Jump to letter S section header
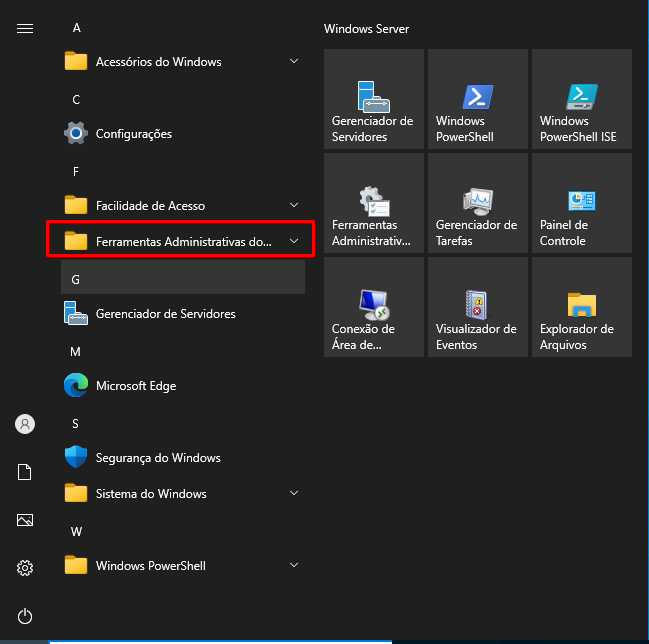This screenshot has width=649, height=644. click(x=75, y=424)
